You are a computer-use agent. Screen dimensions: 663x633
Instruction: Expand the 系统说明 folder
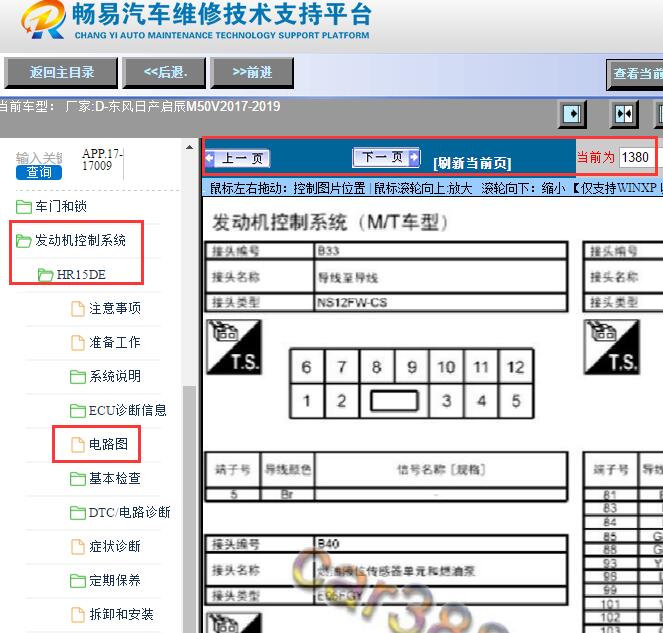tap(115, 376)
